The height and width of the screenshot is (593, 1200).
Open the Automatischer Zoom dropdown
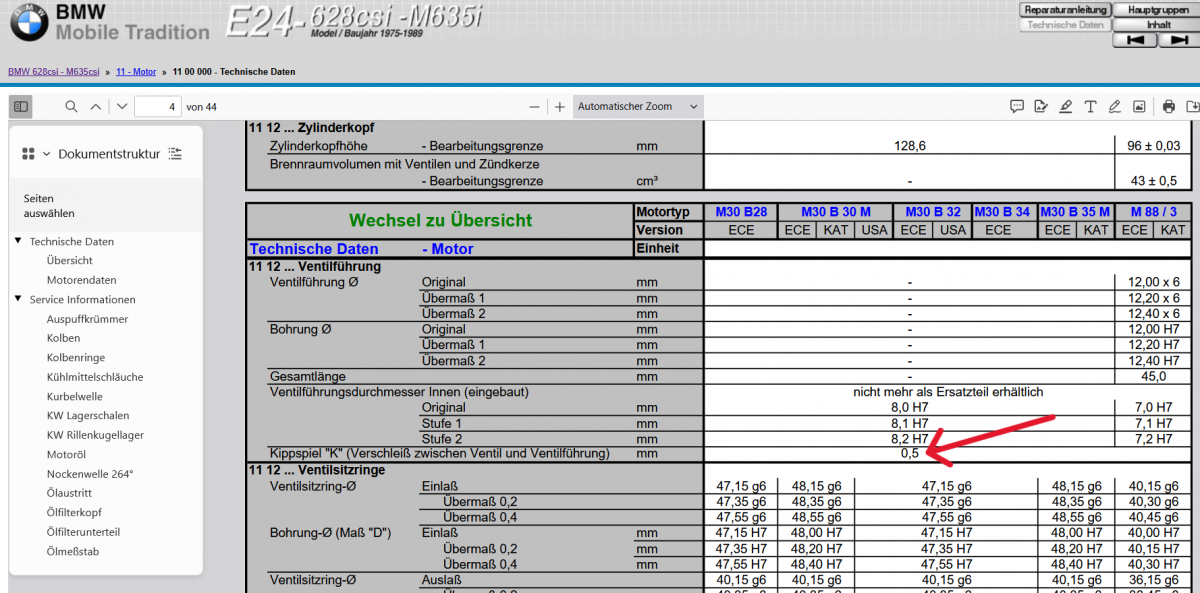coord(638,107)
